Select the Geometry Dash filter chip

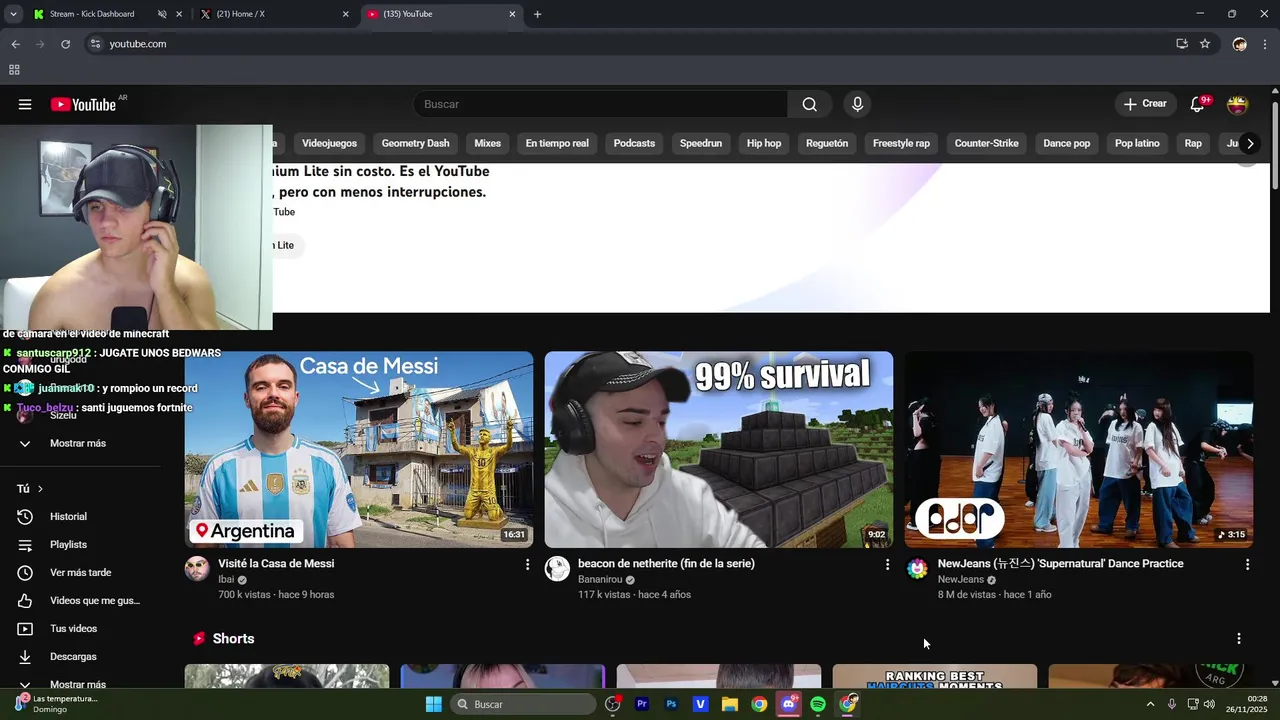(x=415, y=143)
